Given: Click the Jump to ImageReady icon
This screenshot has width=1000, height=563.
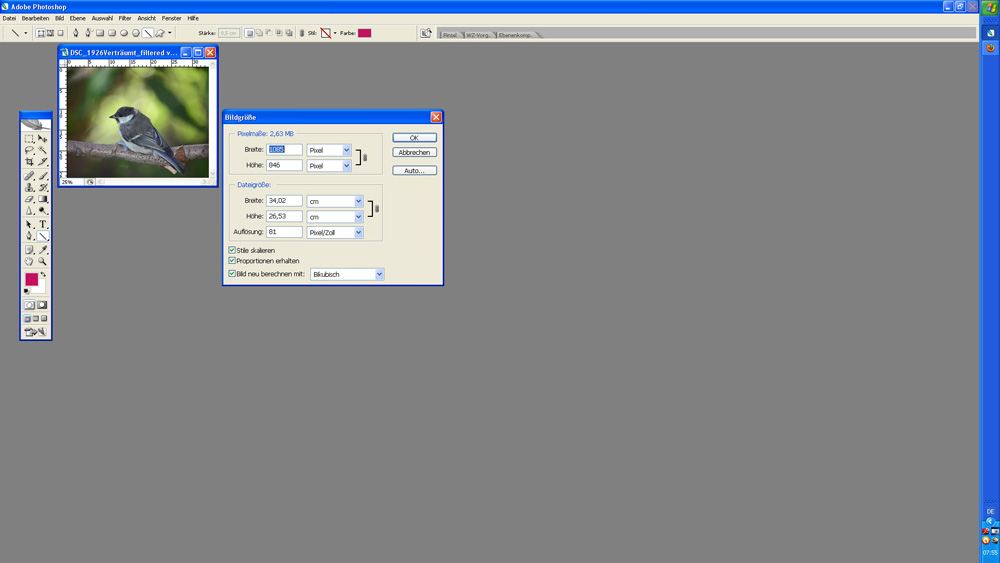Looking at the screenshot, I should click(x=35, y=332).
